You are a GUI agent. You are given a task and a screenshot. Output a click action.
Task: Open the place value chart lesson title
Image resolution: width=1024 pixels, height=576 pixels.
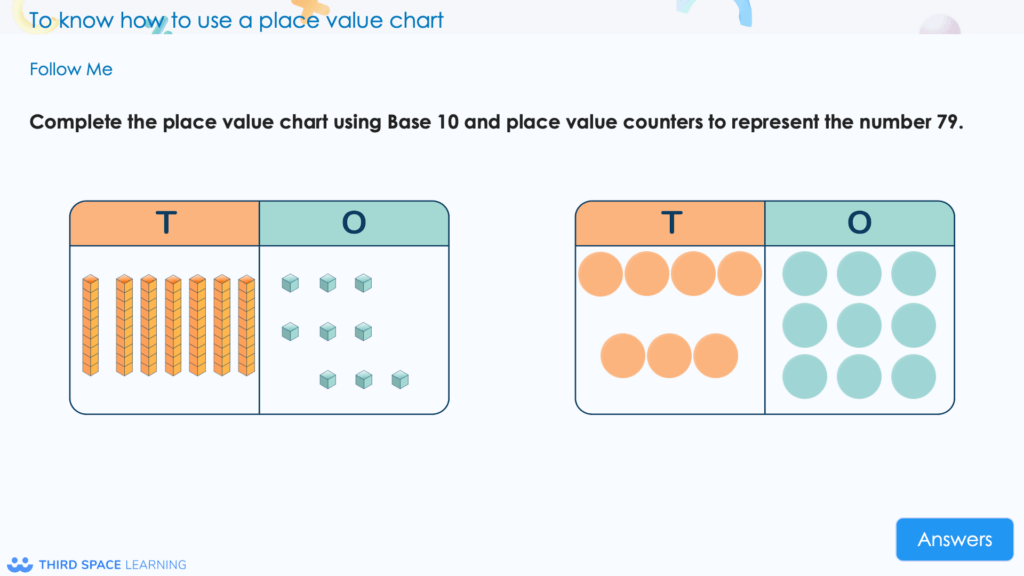(x=236, y=19)
